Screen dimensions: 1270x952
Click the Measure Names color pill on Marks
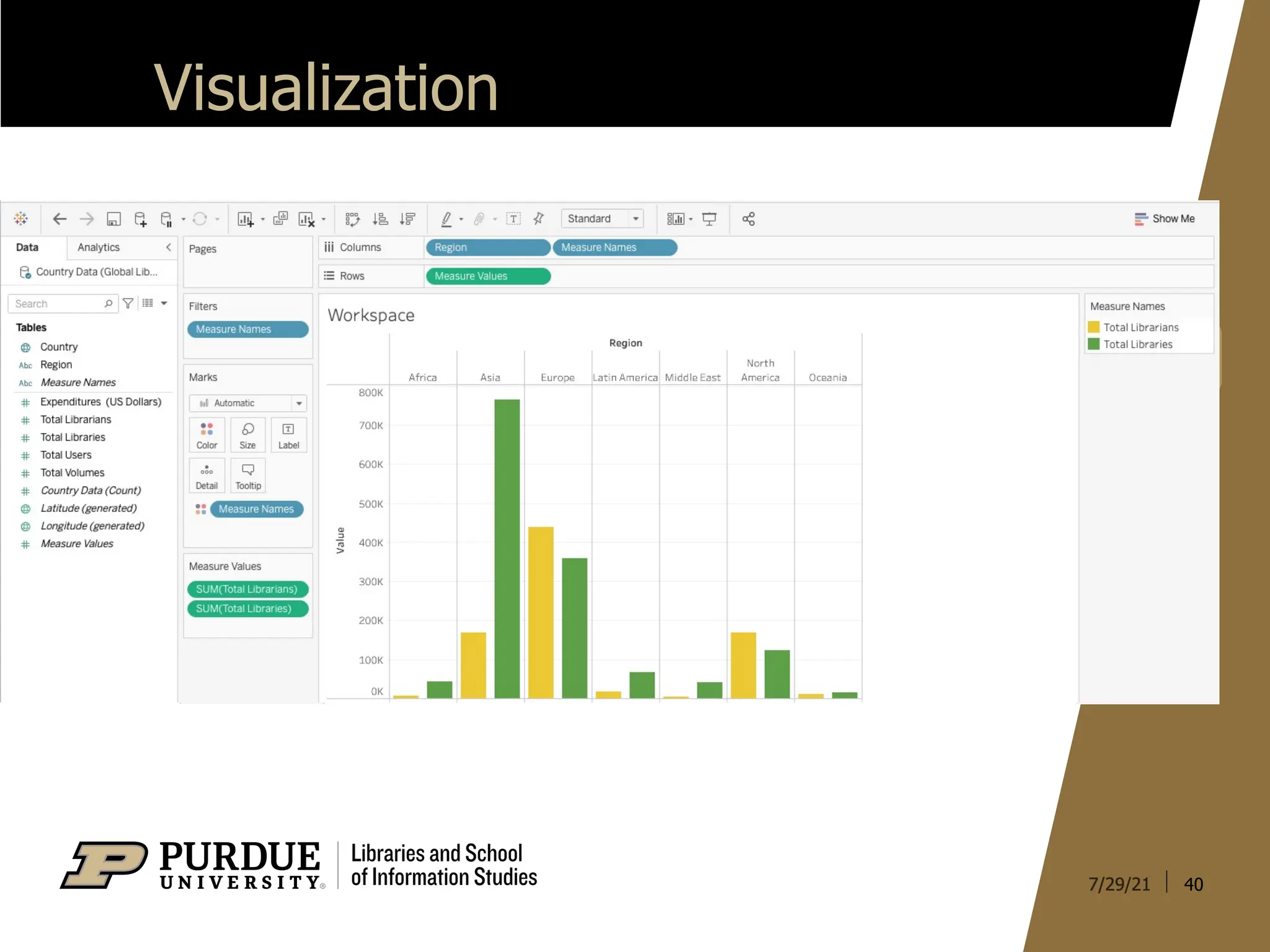pos(257,509)
